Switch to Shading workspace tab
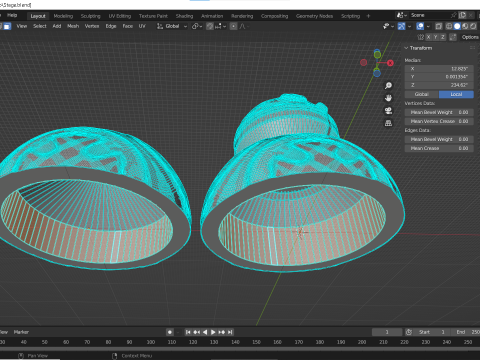Screen dimensions: 480x360 184,16
